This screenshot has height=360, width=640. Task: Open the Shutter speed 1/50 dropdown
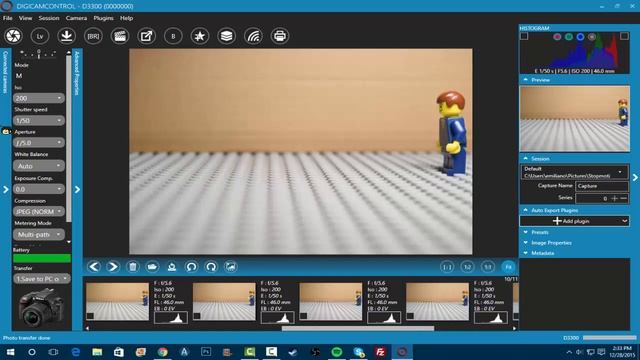39,120
